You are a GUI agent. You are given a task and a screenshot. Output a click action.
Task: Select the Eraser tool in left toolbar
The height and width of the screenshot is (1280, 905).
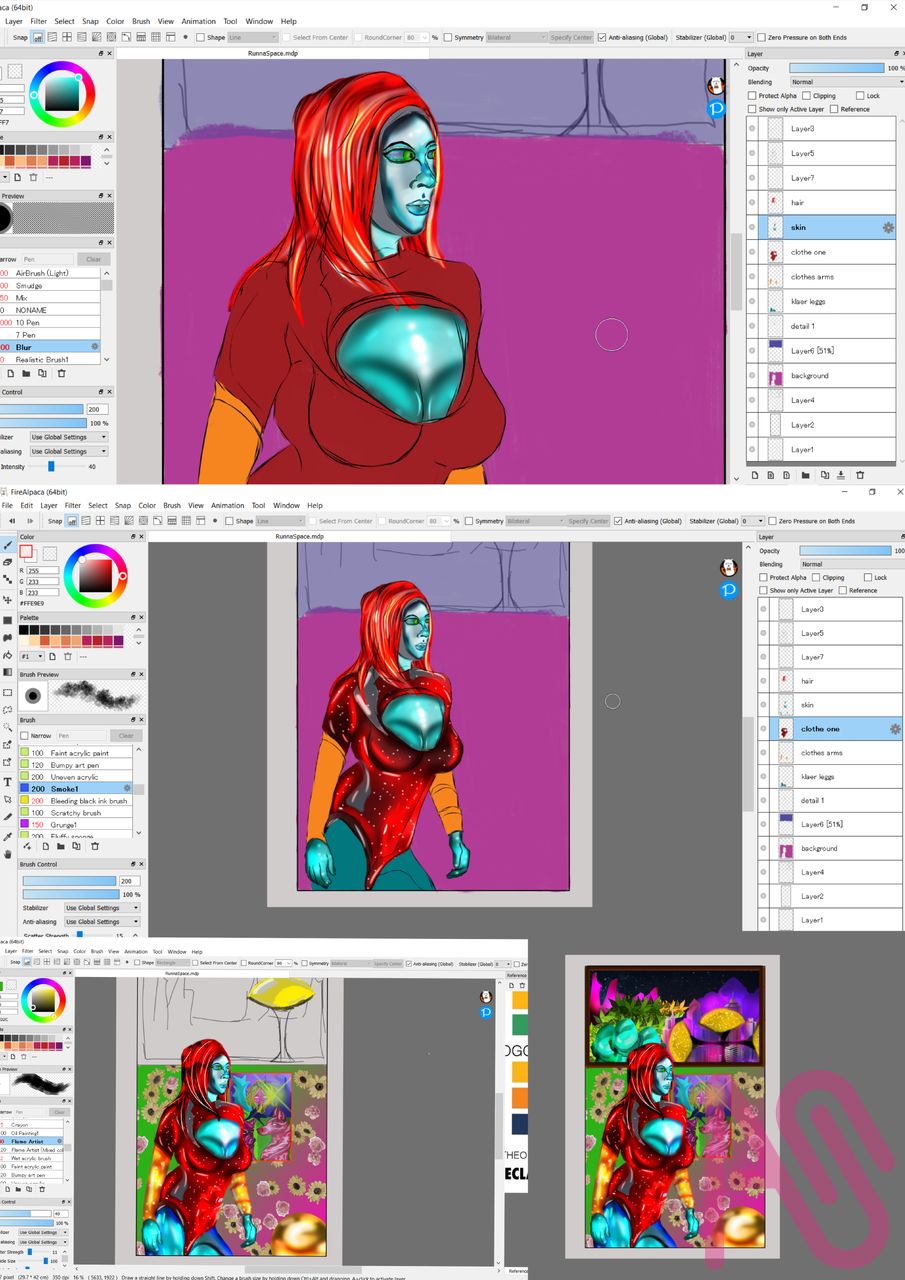pos(8,563)
